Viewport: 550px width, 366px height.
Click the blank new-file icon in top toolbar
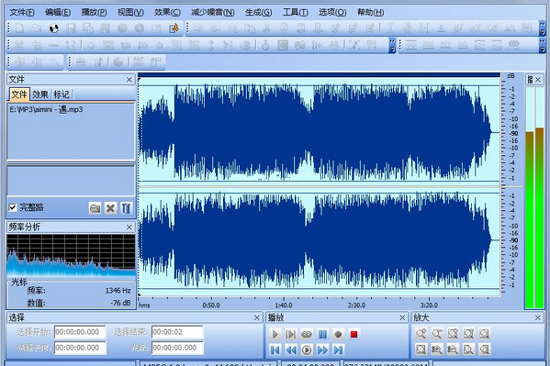coord(20,28)
